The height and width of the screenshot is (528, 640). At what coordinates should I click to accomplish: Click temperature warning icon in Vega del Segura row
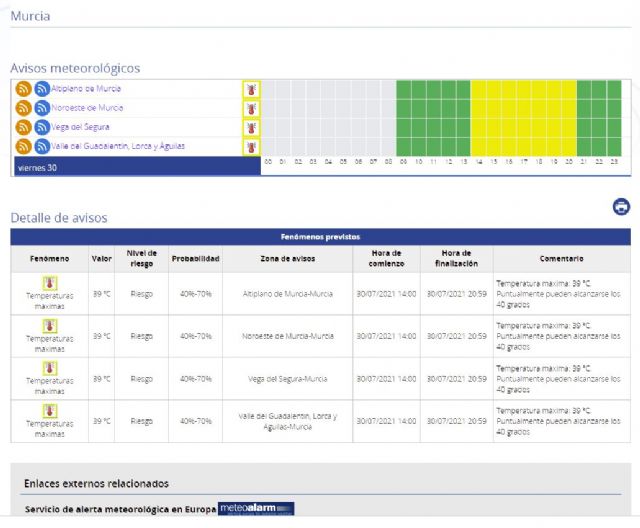[x=251, y=127]
